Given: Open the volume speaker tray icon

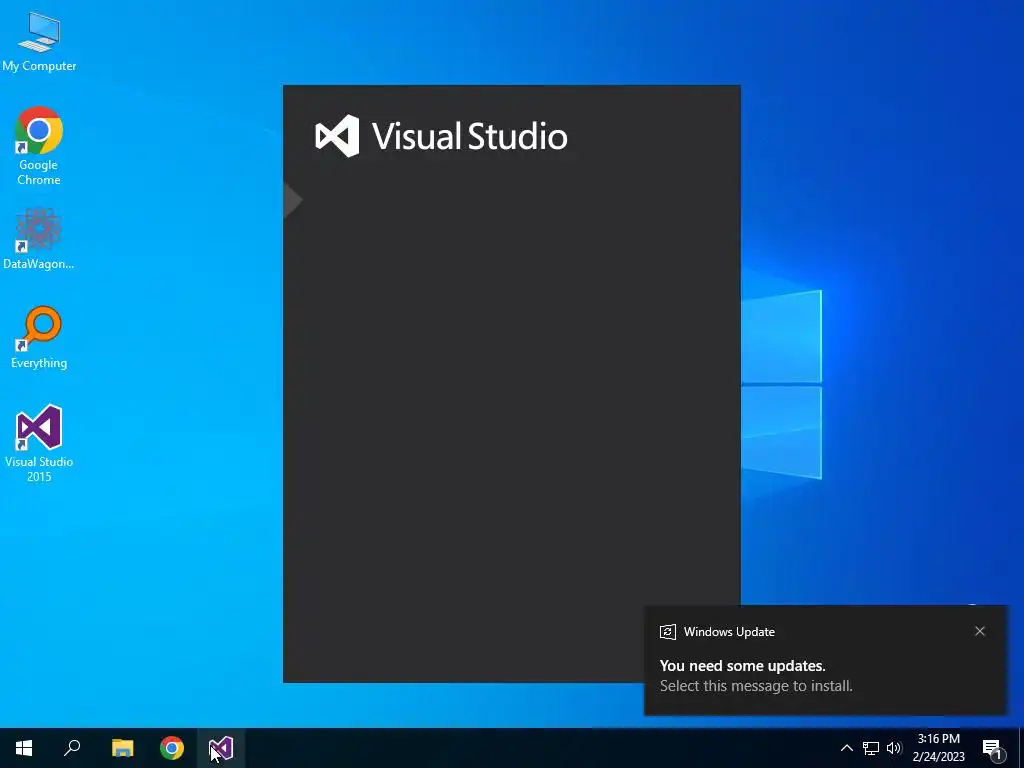Looking at the screenshot, I should pos(893,748).
